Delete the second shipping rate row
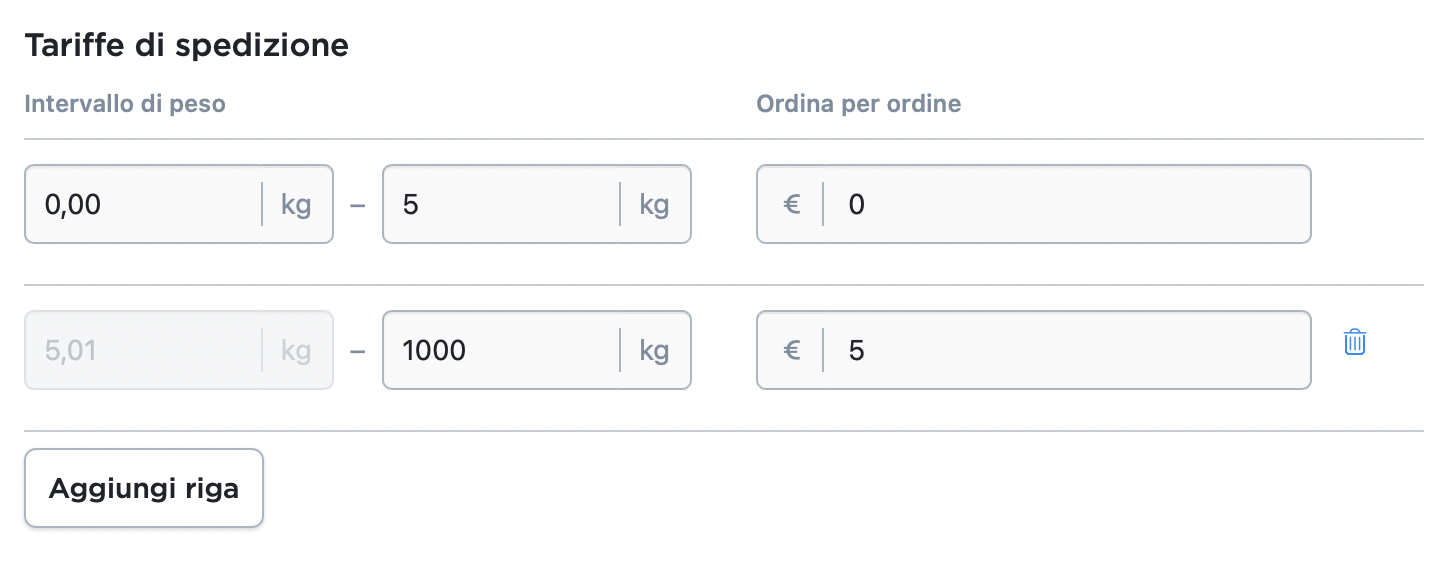The width and height of the screenshot is (1450, 562). [x=1355, y=342]
